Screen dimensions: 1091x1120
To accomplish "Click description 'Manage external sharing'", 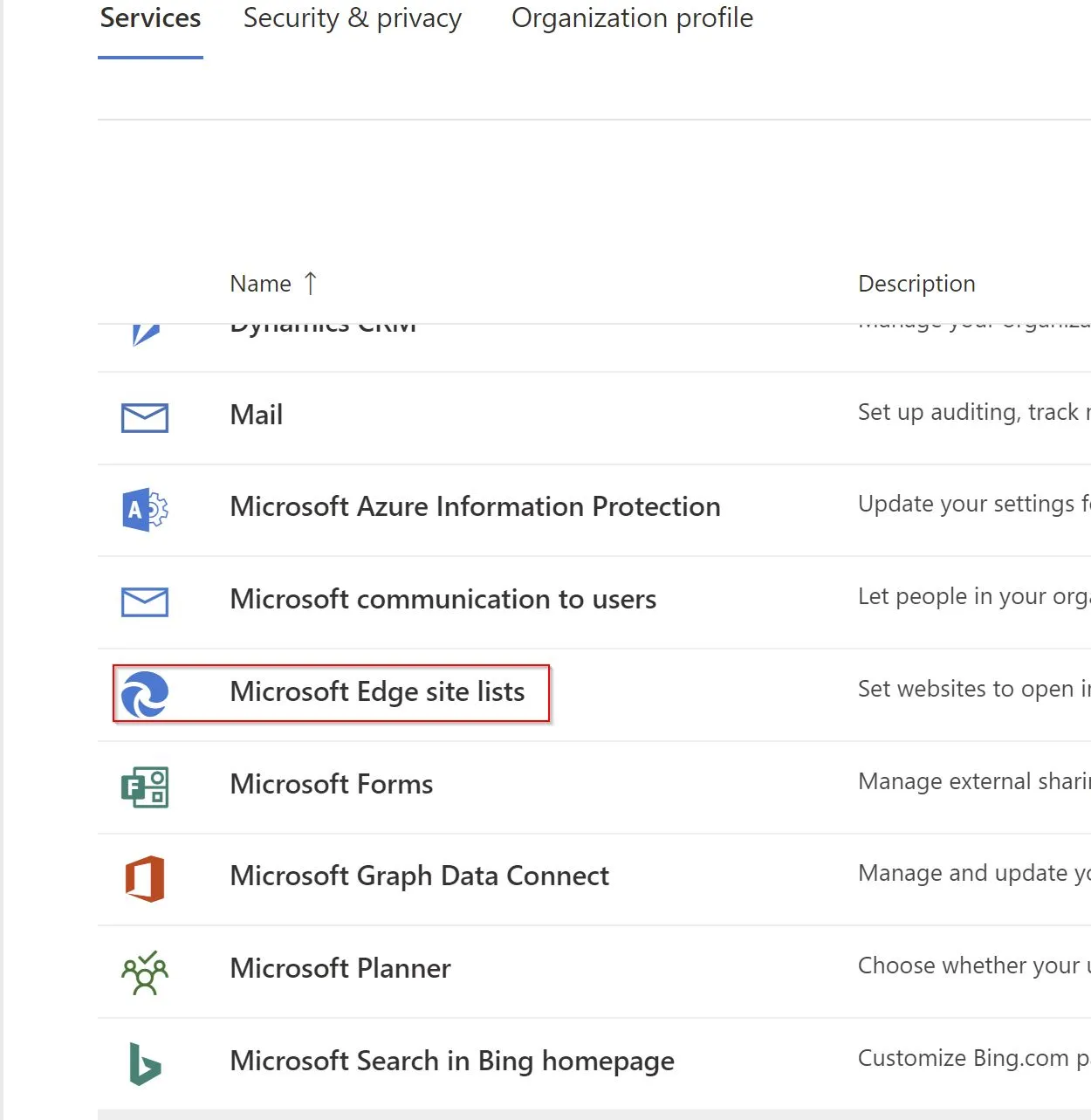I will pos(974,781).
